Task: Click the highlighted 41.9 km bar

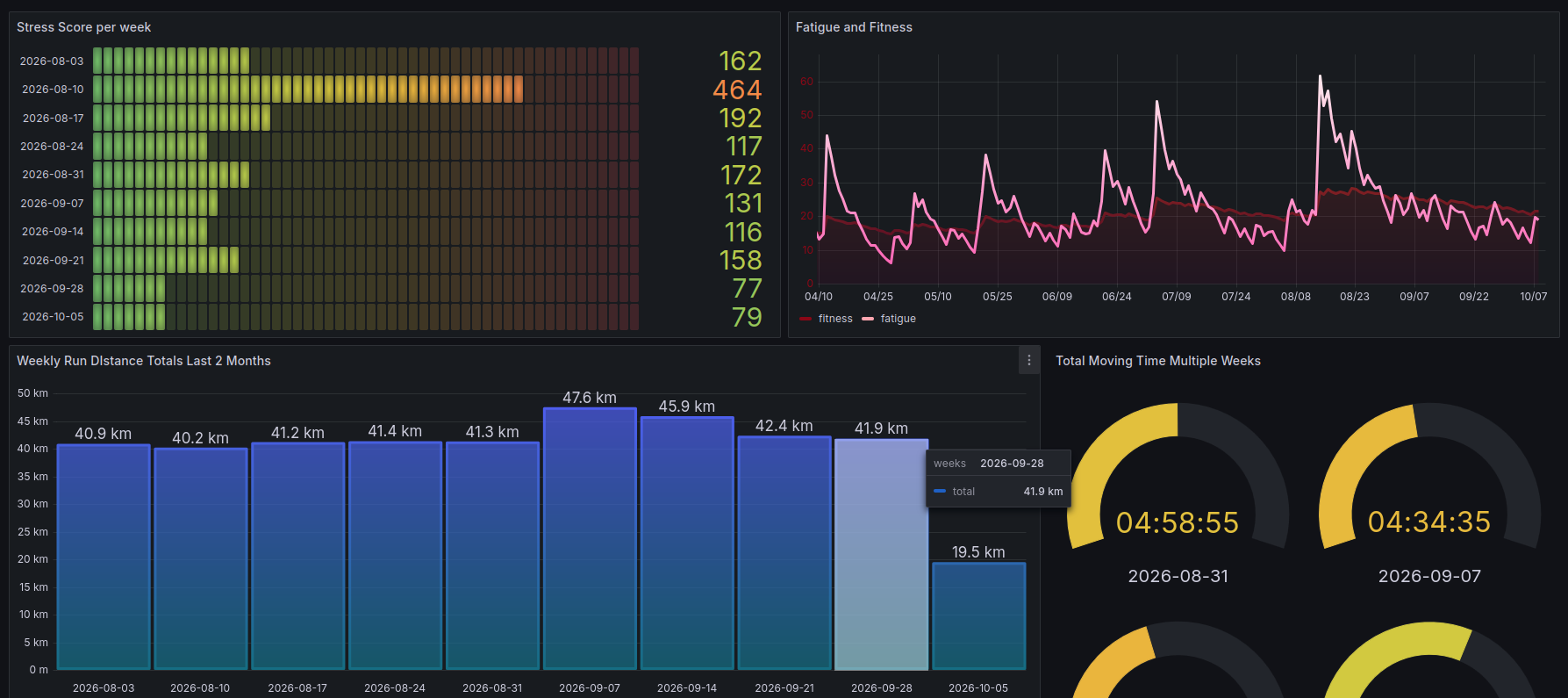Action: tap(881, 554)
